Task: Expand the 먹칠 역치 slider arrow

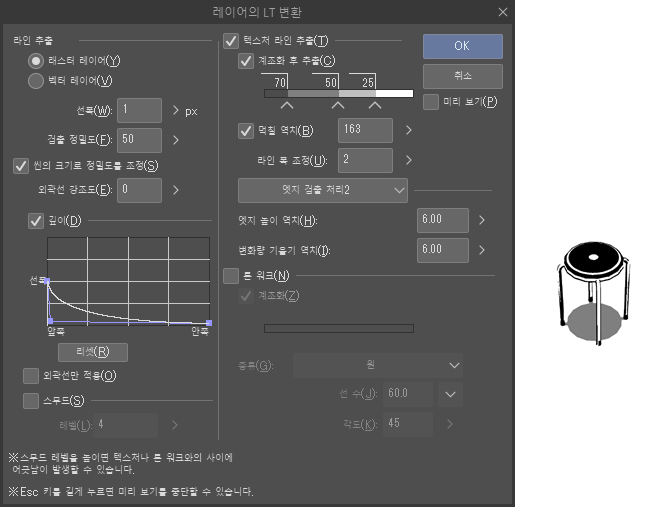Action: coord(408,130)
